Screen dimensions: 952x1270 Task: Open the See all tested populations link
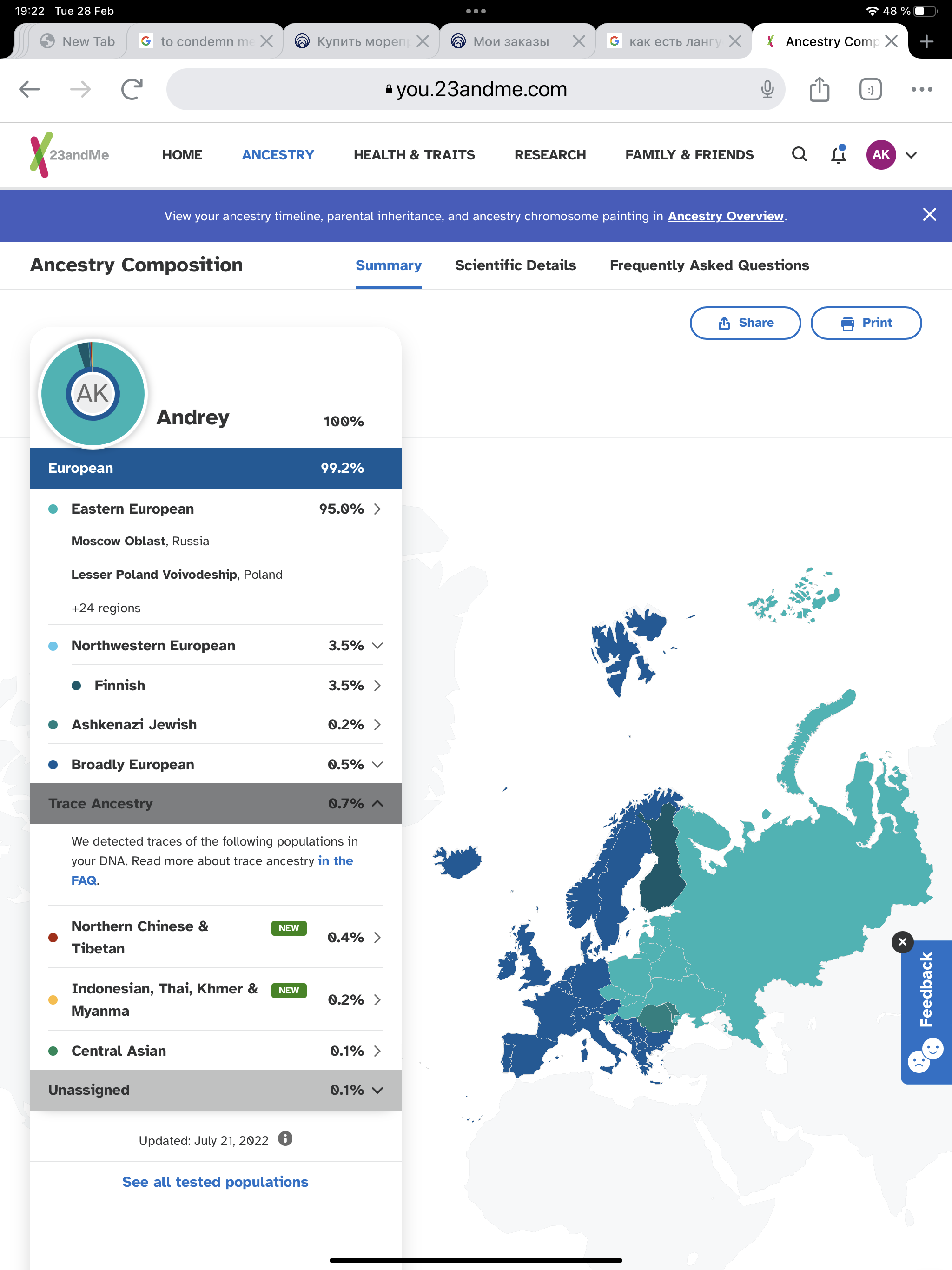tap(215, 1182)
